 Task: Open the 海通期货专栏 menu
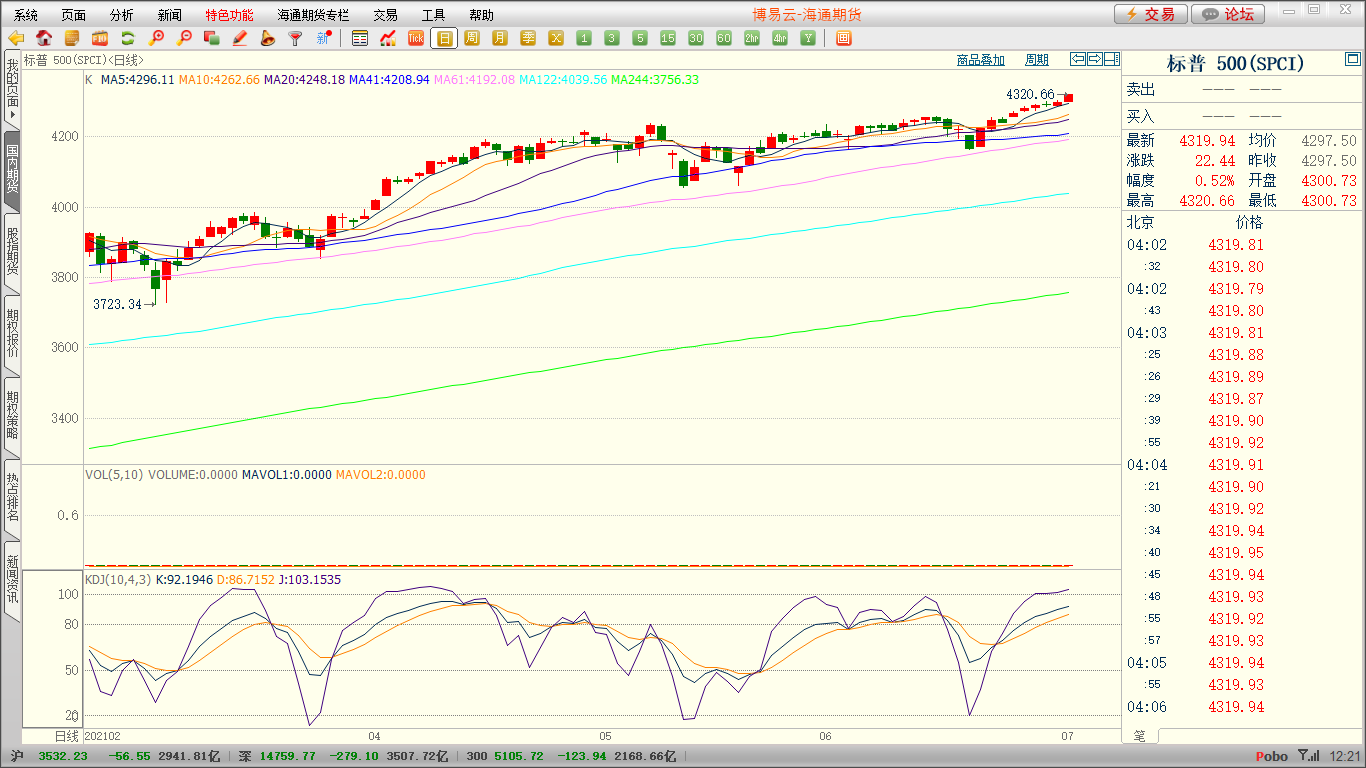click(314, 15)
